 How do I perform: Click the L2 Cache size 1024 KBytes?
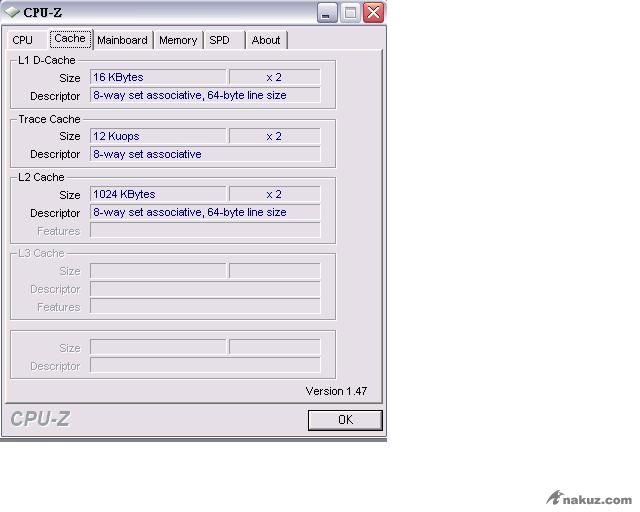(x=158, y=194)
